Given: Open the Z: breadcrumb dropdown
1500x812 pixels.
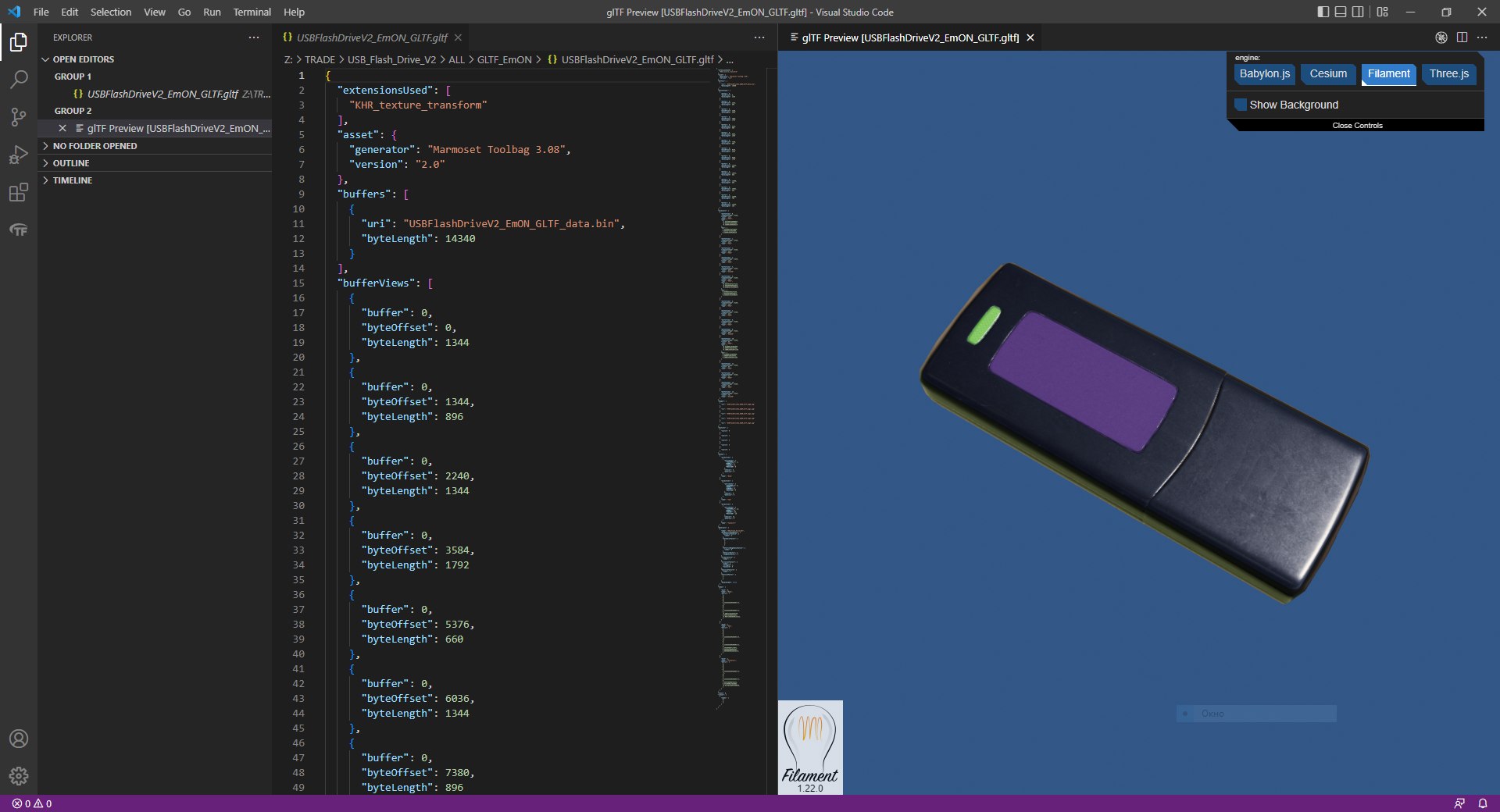Looking at the screenshot, I should pyautogui.click(x=288, y=59).
